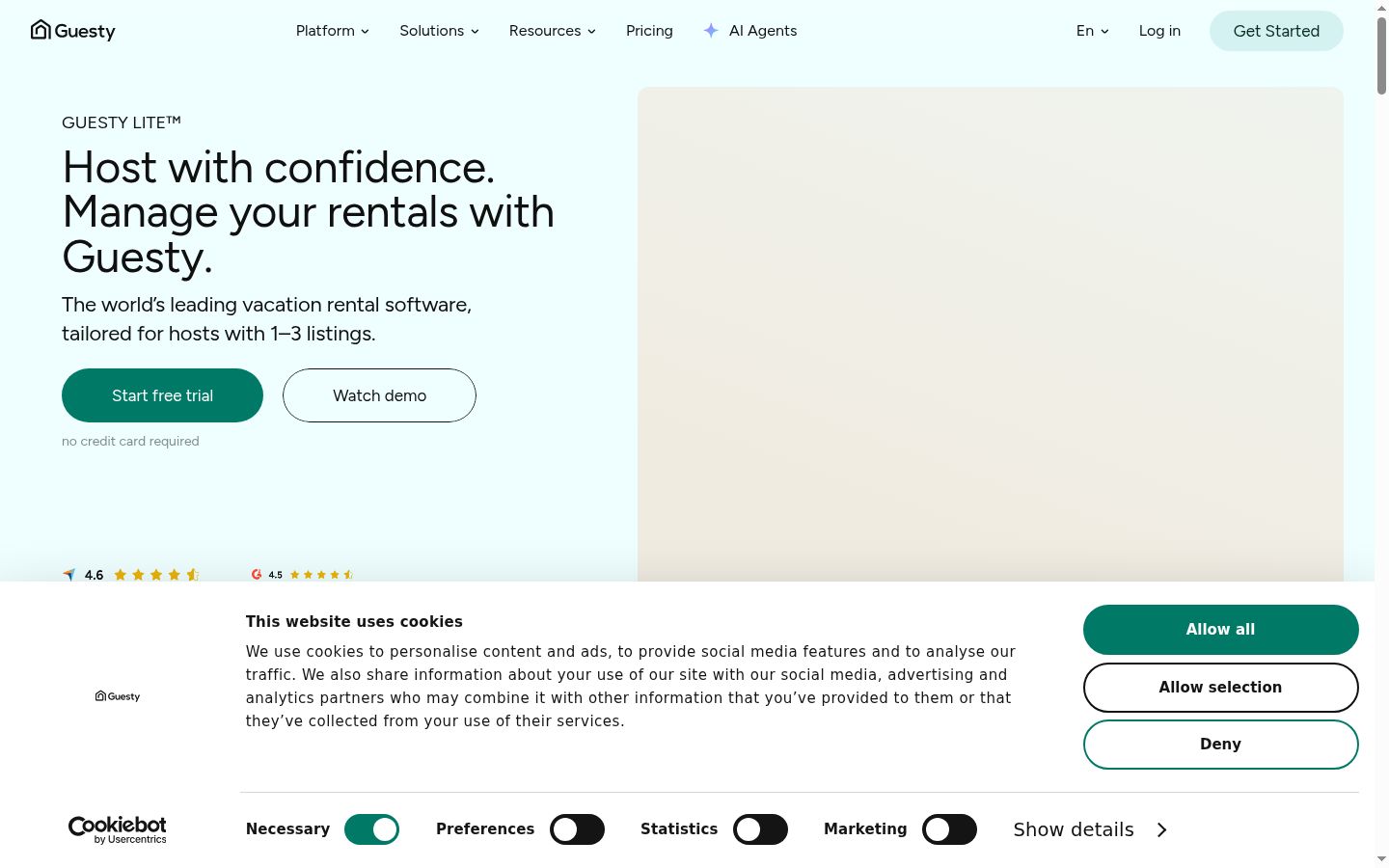Image resolution: width=1389 pixels, height=868 pixels.
Task: Click the AI Agents sparkle icon
Action: tap(711, 31)
